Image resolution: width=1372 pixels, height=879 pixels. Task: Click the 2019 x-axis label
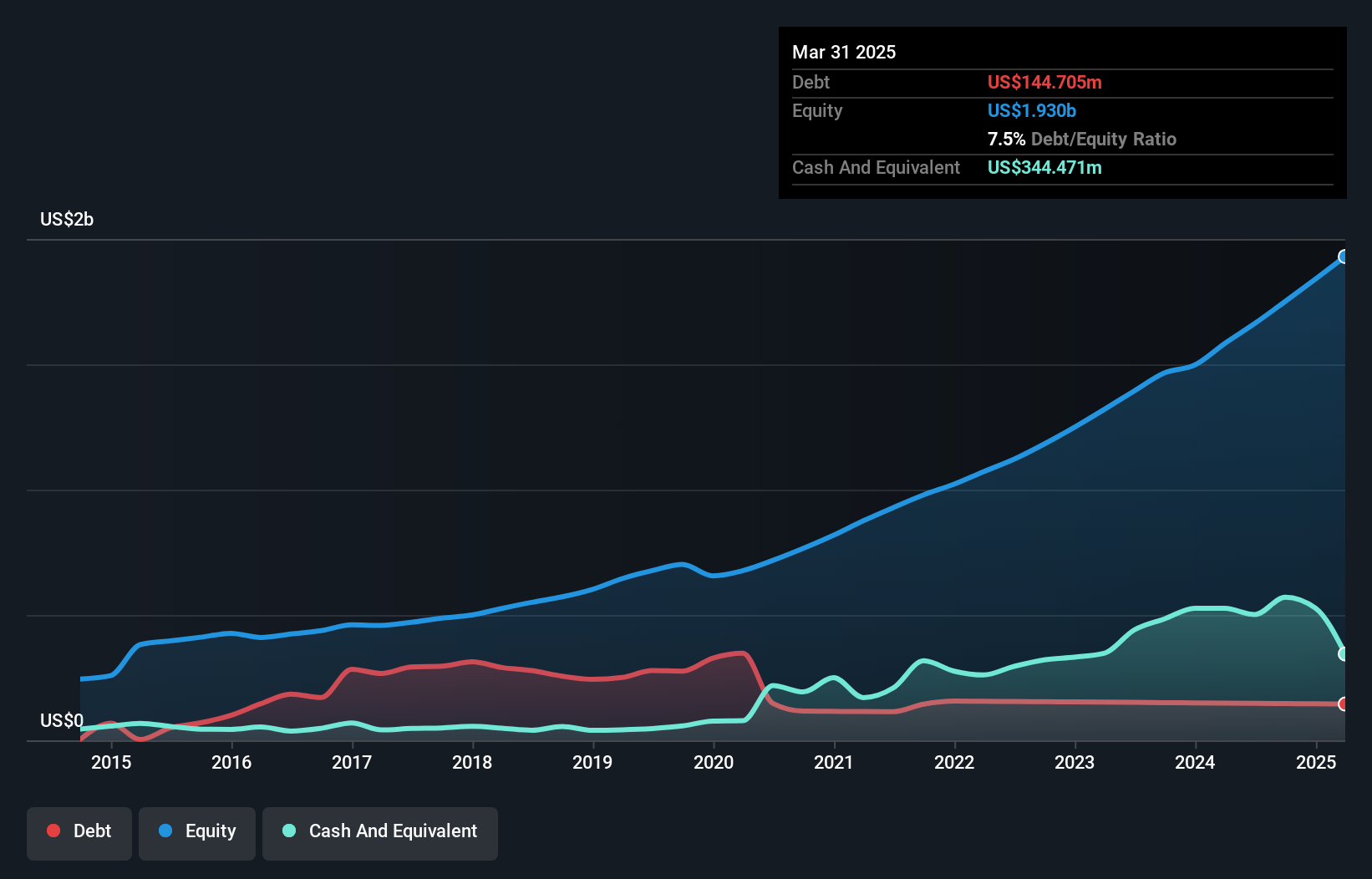tap(592, 762)
